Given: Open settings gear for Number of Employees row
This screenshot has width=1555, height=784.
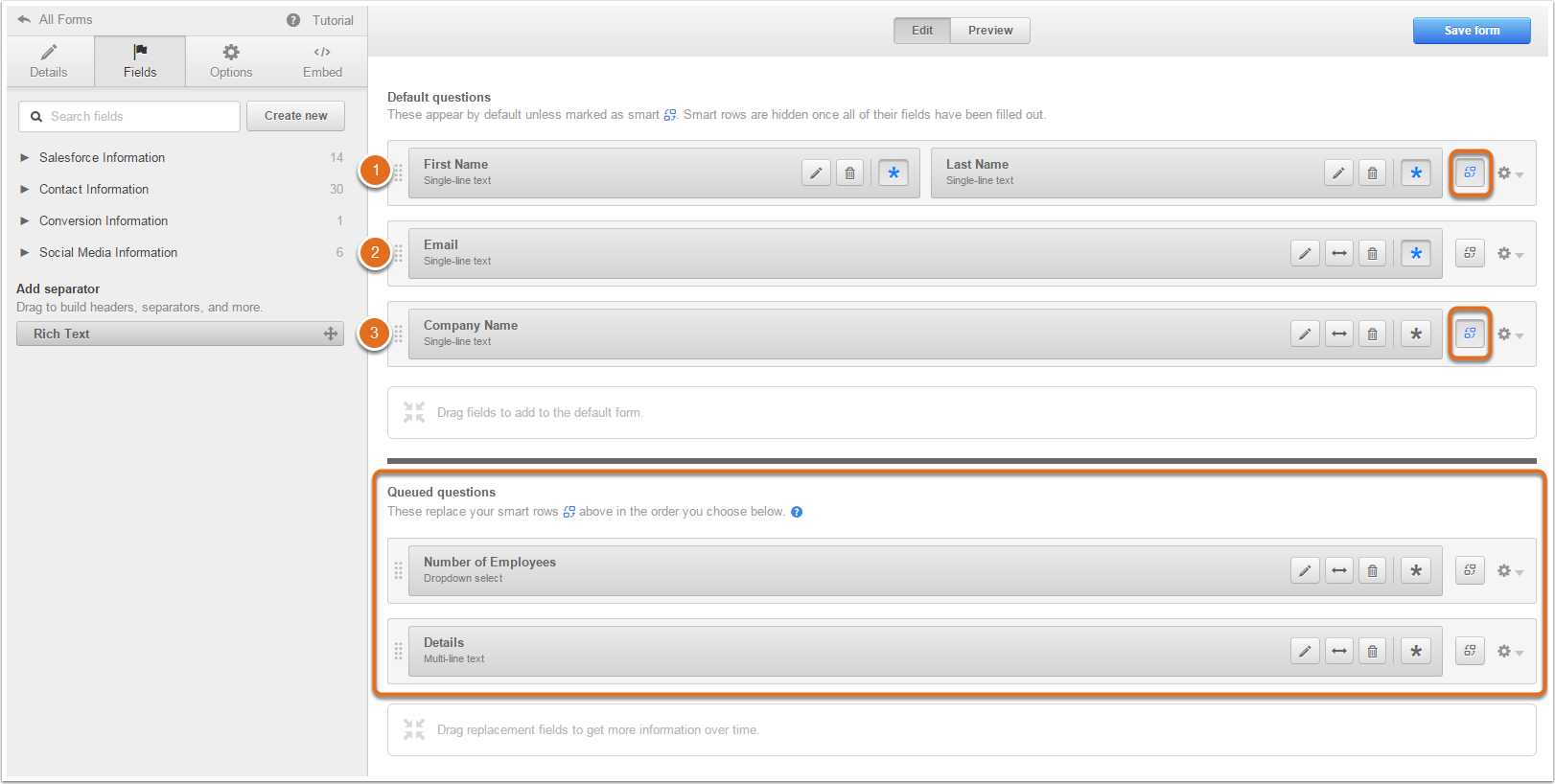Looking at the screenshot, I should click(x=1510, y=571).
